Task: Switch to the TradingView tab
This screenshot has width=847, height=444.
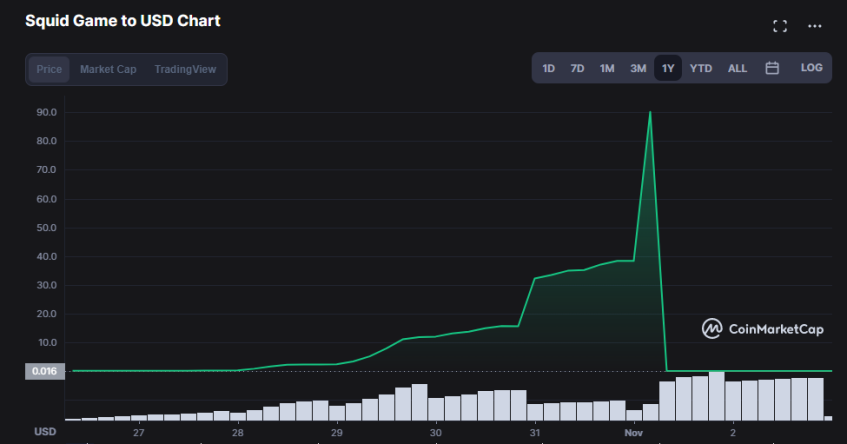Action: (x=185, y=69)
